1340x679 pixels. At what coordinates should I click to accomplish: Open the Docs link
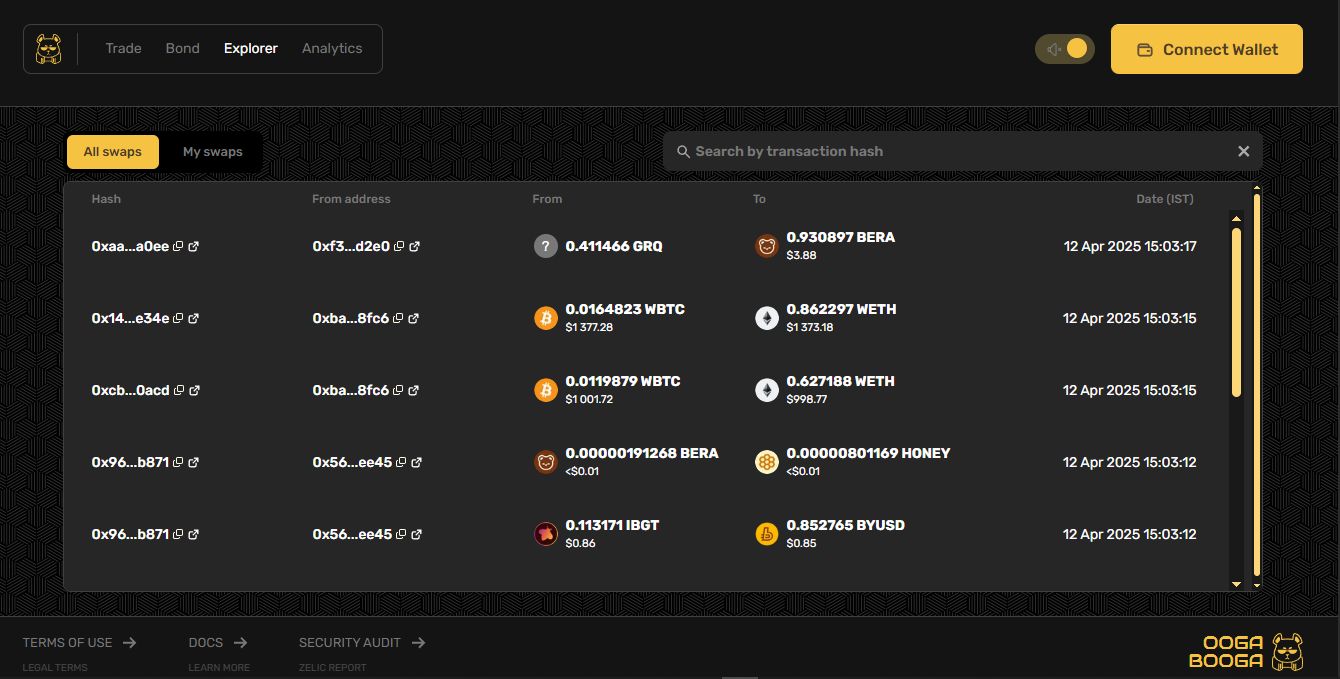click(x=217, y=643)
